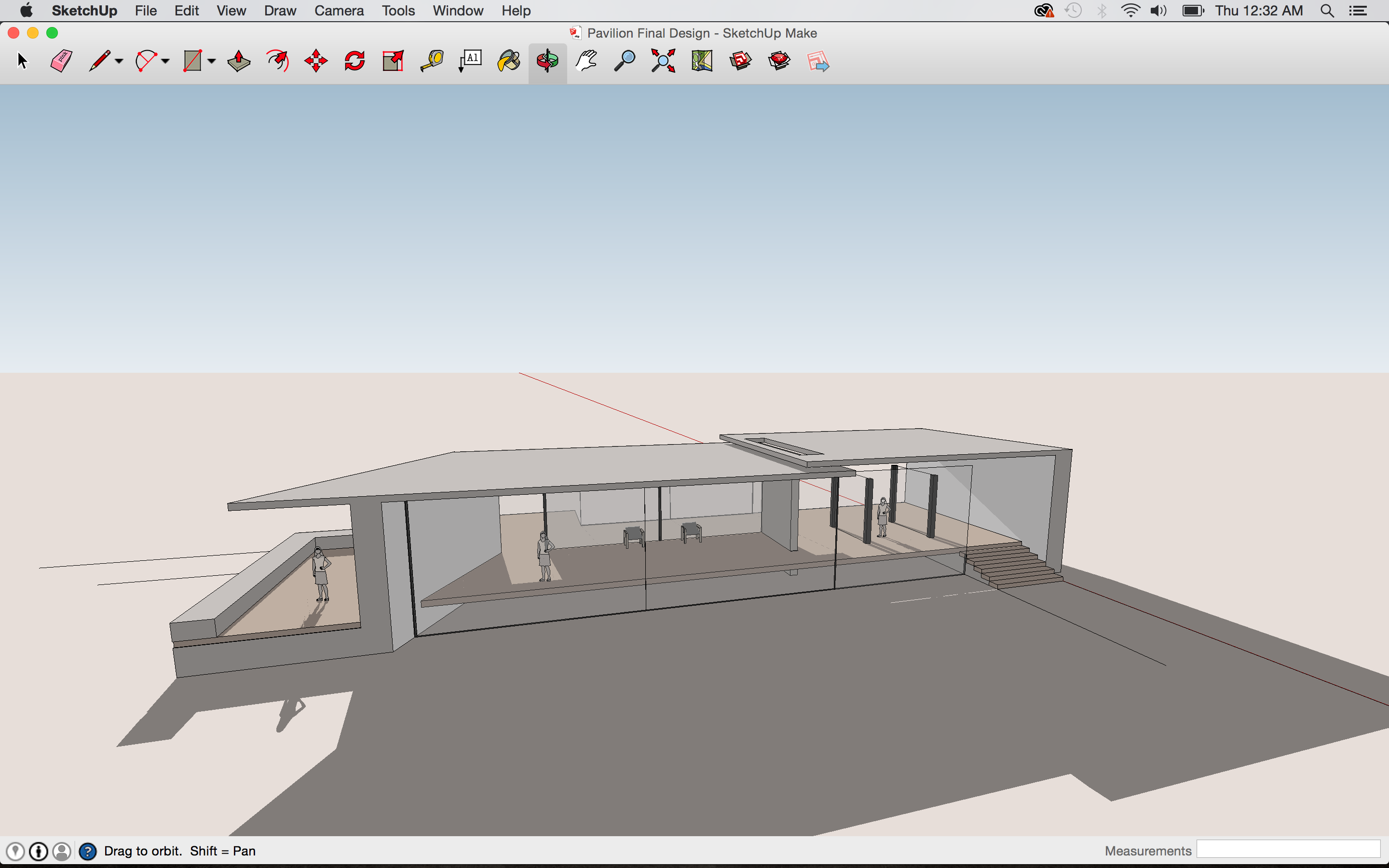
Task: Pick the Line pencil tool
Action: point(100,61)
